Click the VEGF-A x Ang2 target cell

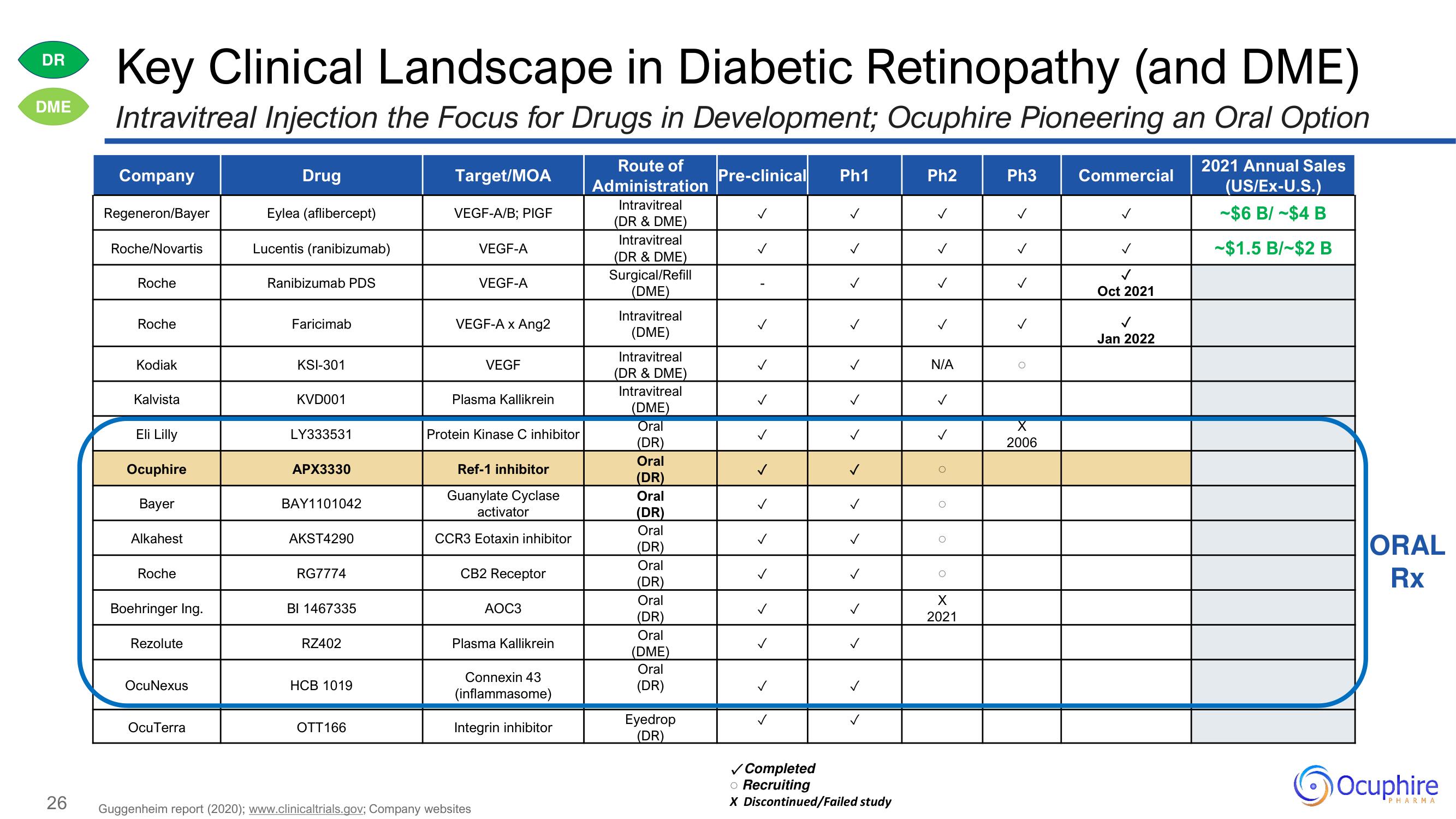[x=503, y=324]
